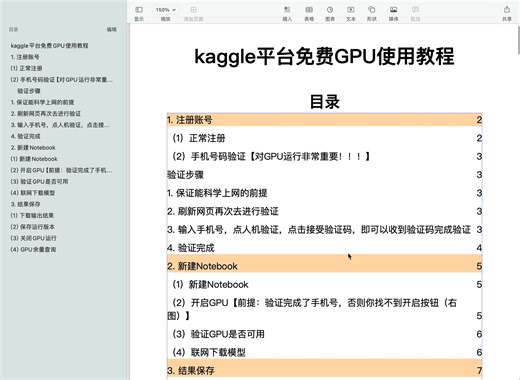520x380 pixels.
Task: Open the 媒体 media icon
Action: pos(394,10)
